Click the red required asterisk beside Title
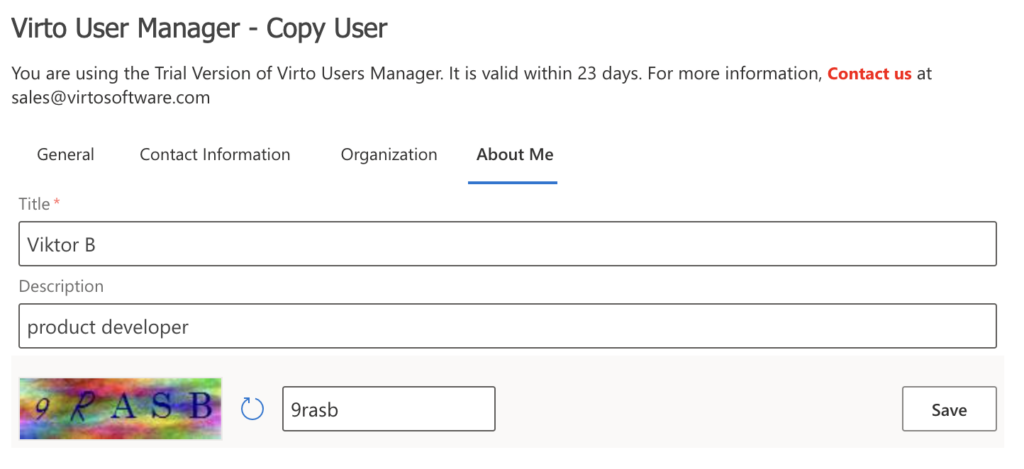Screen dimensions: 1024x469 (57, 204)
